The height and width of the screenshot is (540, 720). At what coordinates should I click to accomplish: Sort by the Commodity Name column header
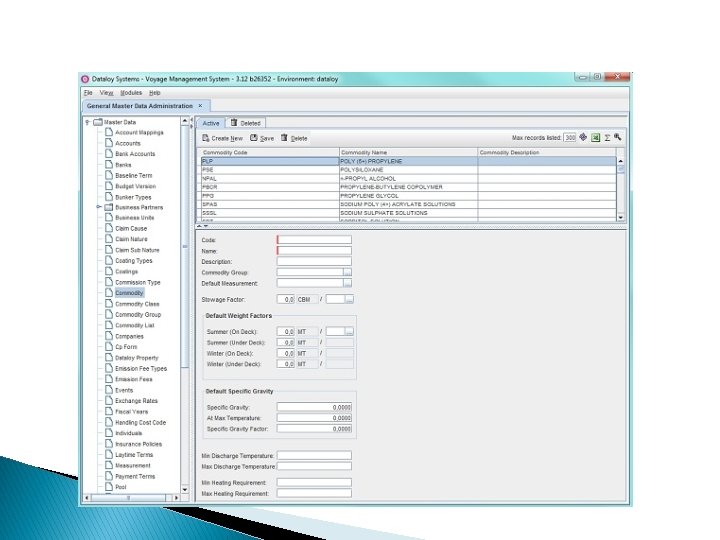tap(409, 152)
